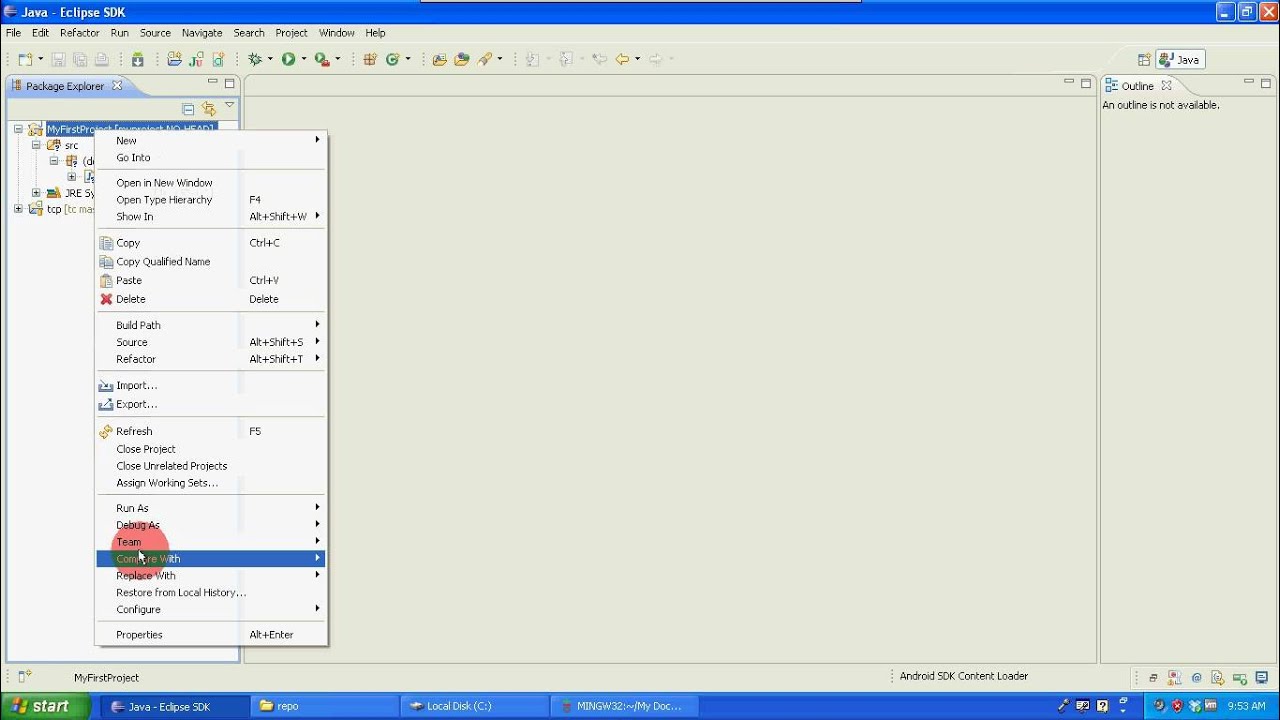Close the Package Explorer tab
The width and height of the screenshot is (1280, 720).
pos(117,86)
